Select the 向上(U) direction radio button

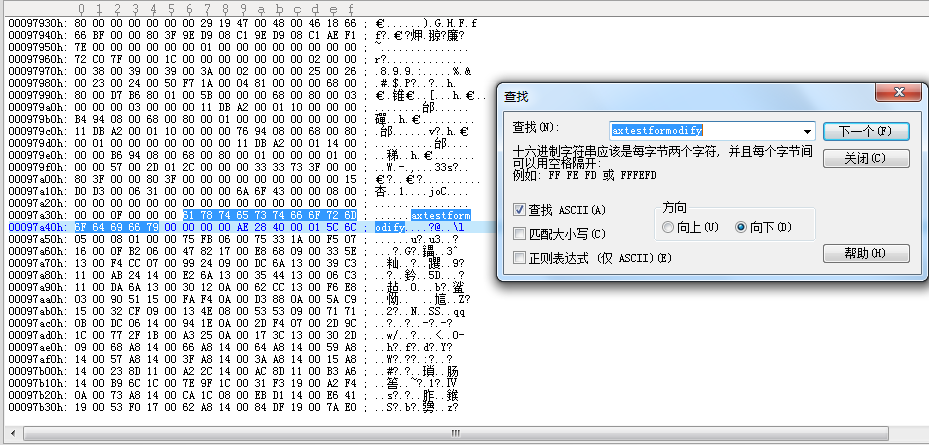coord(669,227)
